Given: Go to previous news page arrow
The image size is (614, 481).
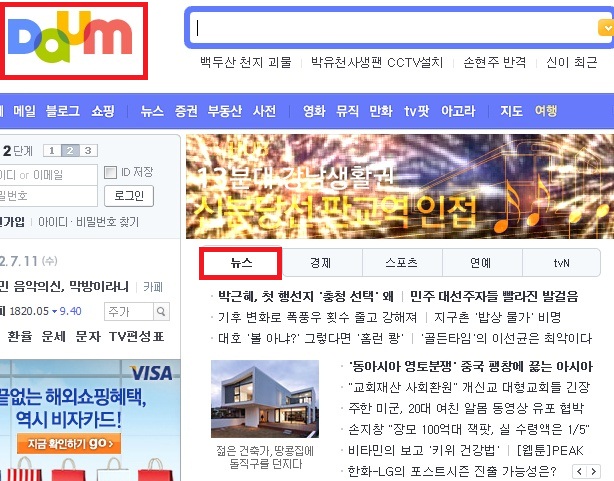Looking at the screenshot, I should 580,471.
